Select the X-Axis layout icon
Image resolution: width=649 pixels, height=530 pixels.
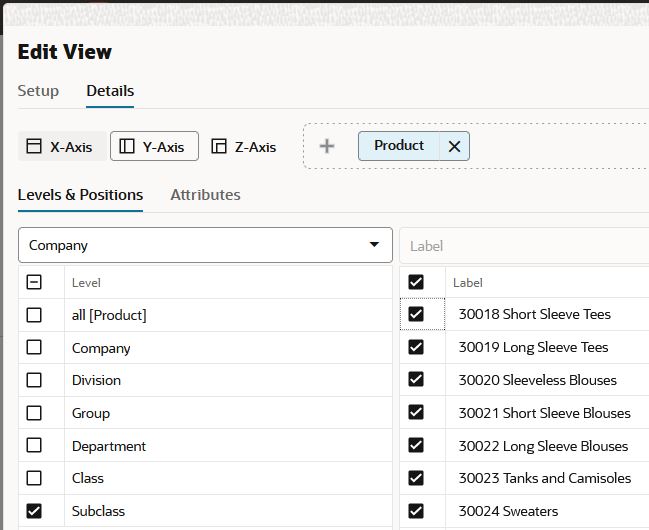pos(34,146)
